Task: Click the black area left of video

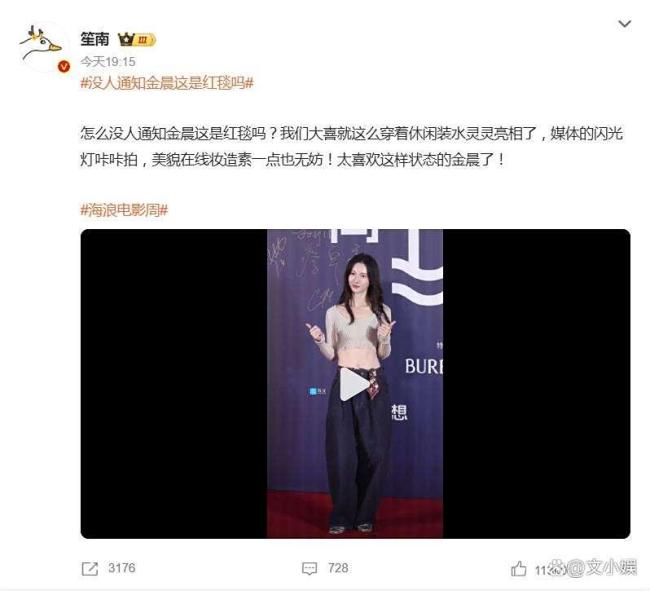Action: tap(174, 384)
